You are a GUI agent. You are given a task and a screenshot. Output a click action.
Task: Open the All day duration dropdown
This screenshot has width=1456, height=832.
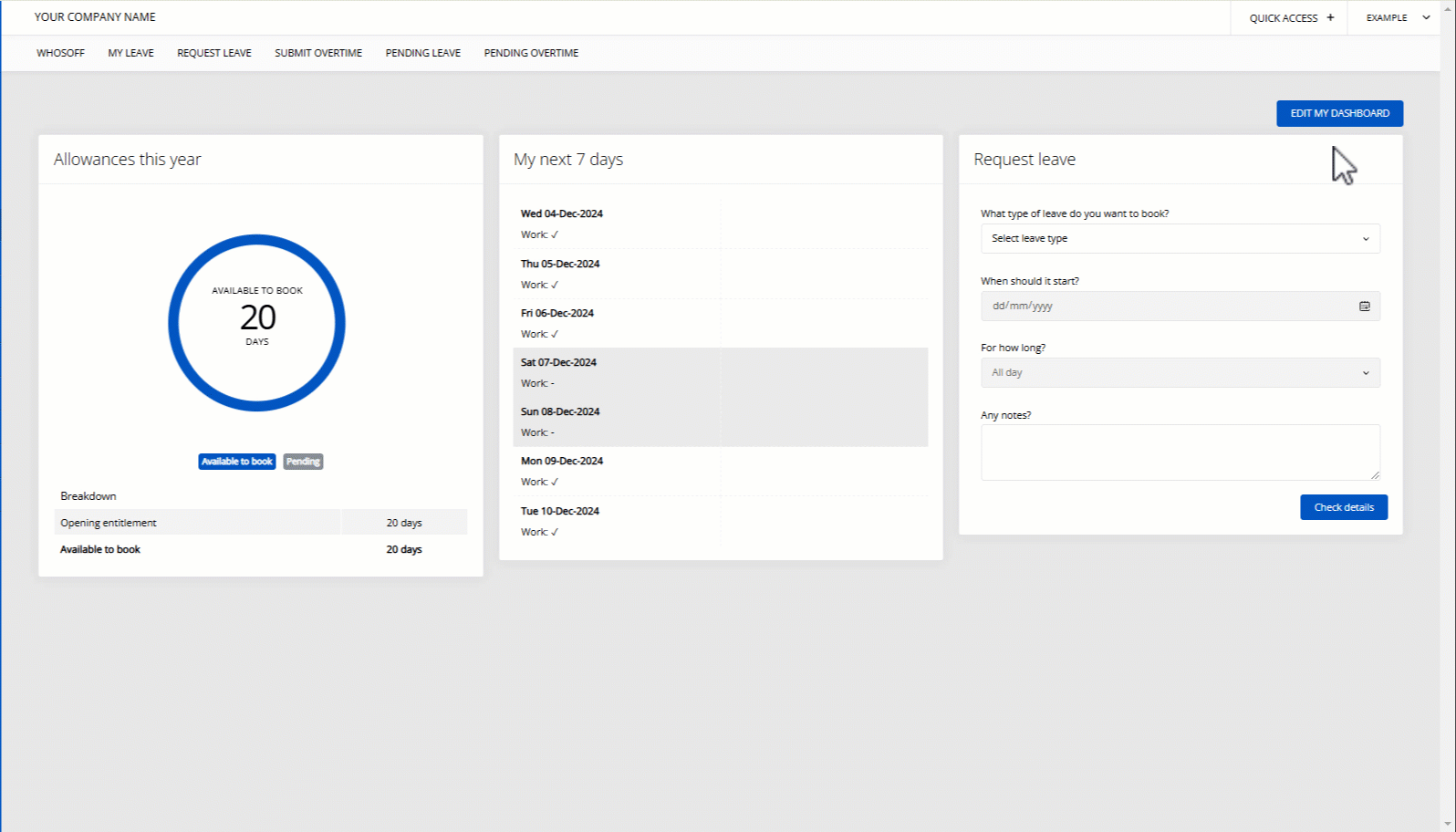[1180, 373]
